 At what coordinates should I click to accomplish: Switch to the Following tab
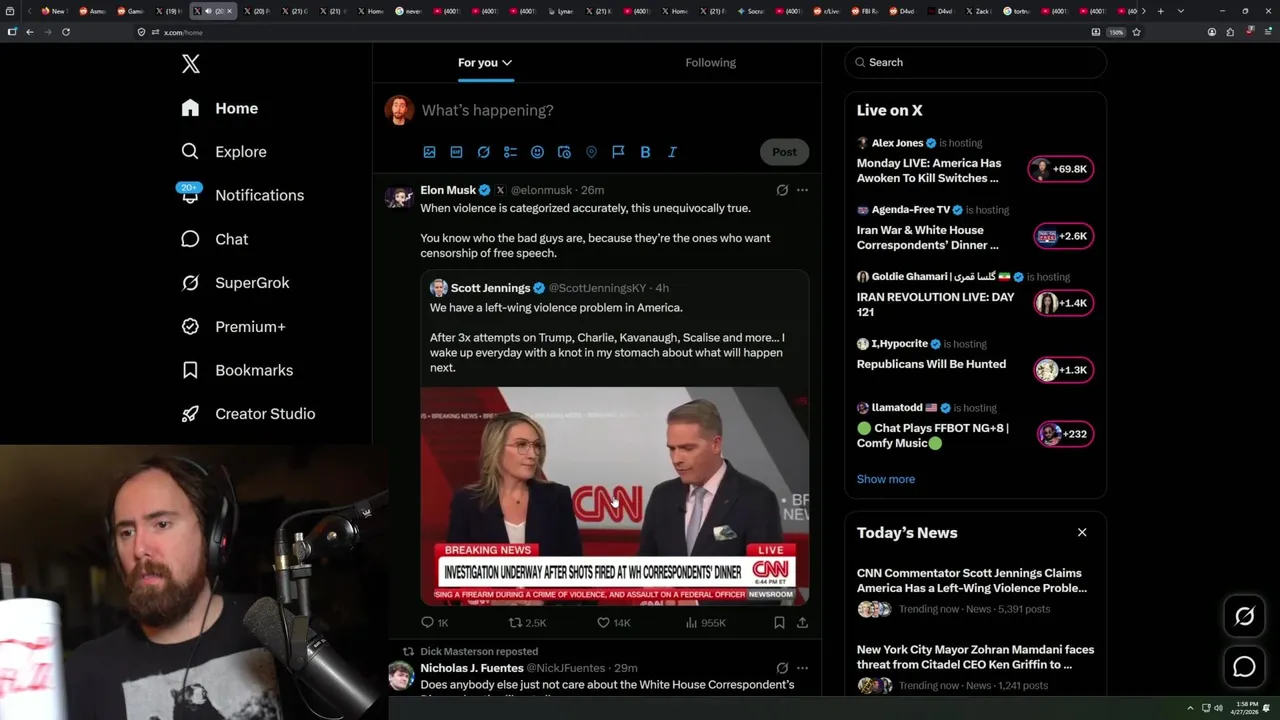pyautogui.click(x=710, y=62)
